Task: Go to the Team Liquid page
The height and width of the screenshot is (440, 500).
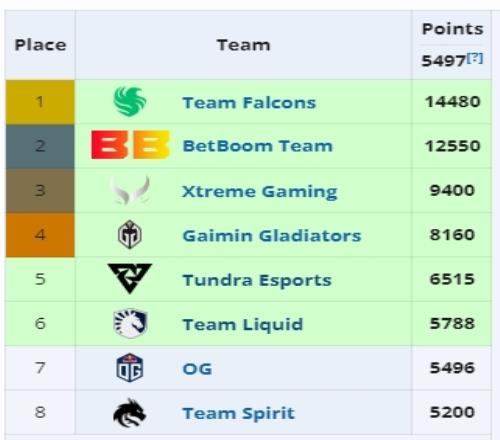Action: tap(243, 325)
